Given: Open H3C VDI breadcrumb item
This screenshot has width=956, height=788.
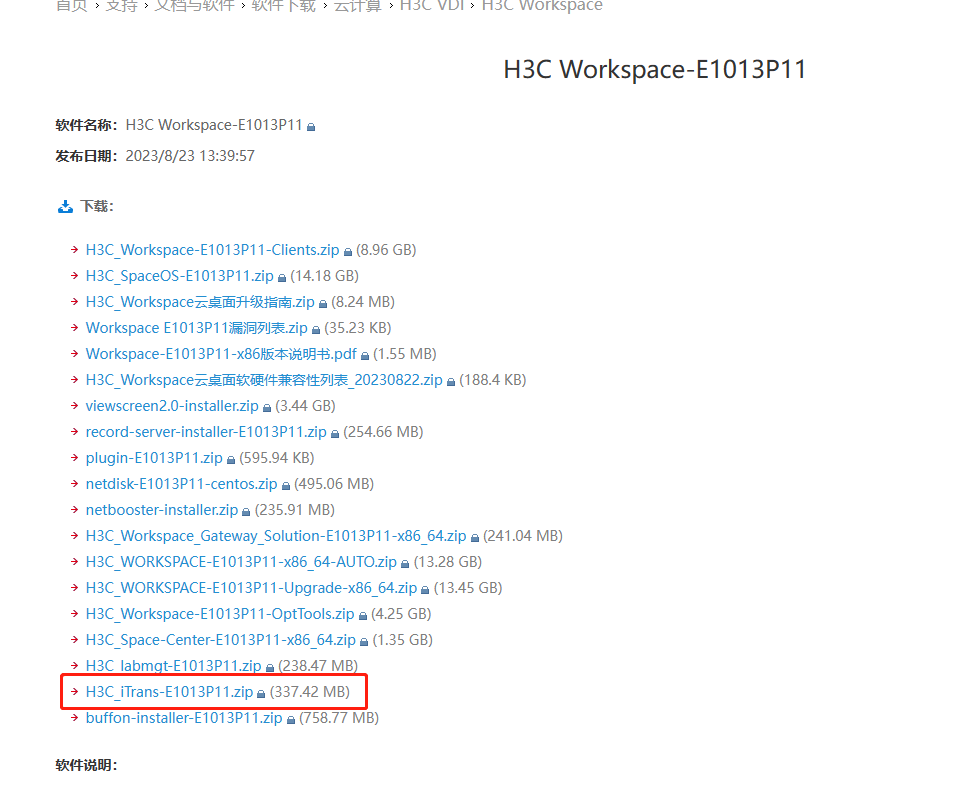Looking at the screenshot, I should (432, 6).
